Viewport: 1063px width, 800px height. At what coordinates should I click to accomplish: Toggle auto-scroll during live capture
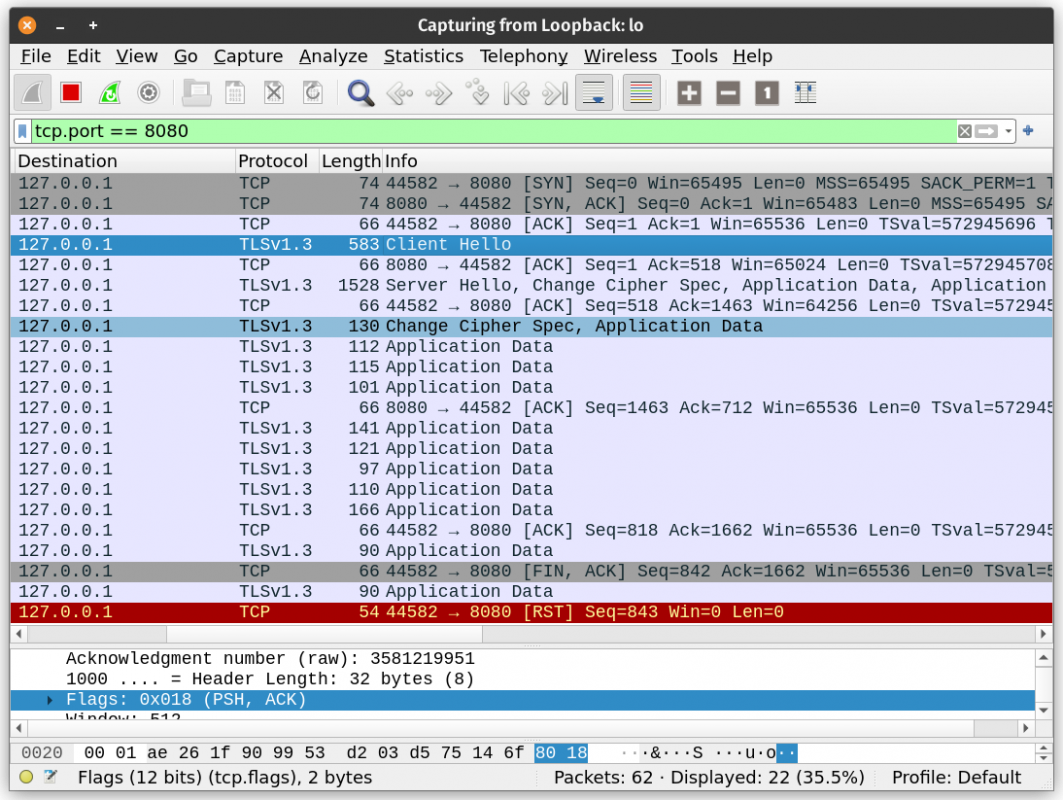click(594, 93)
